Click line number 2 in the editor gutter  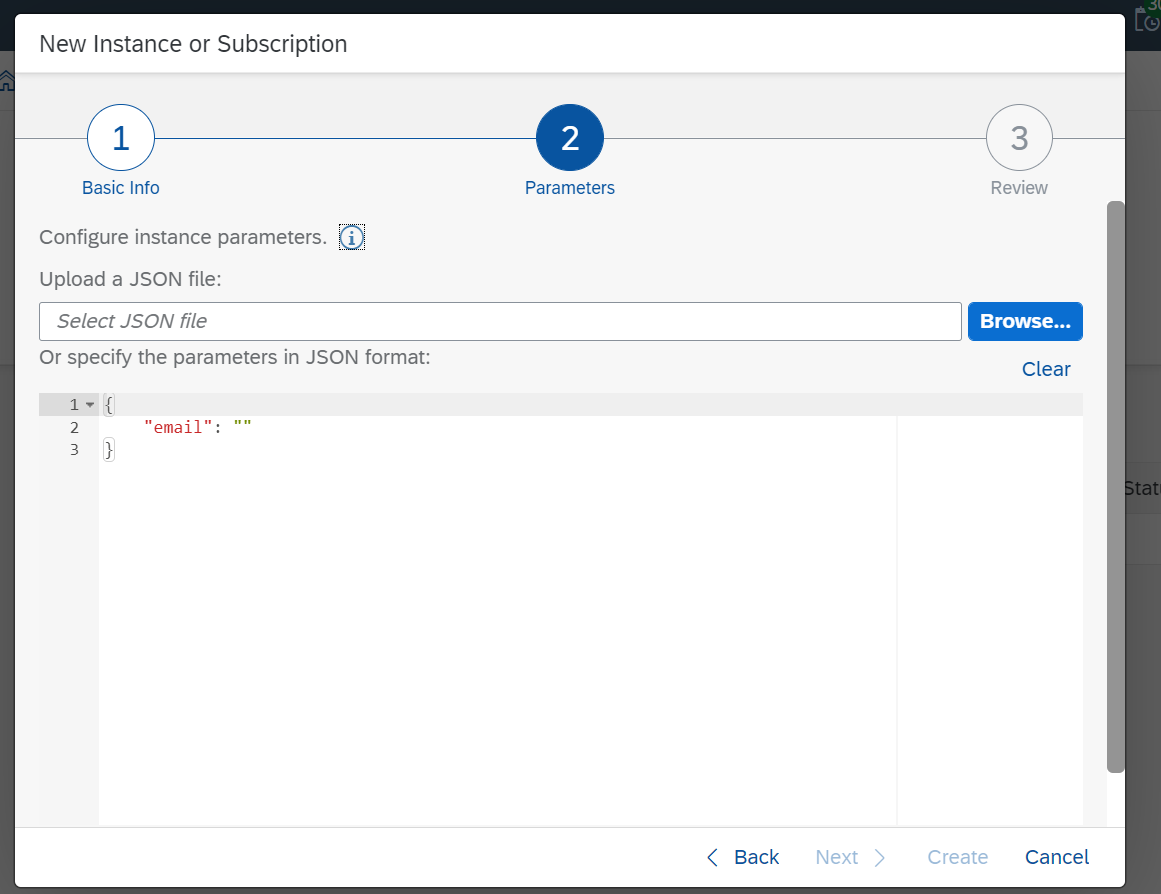tap(73, 426)
